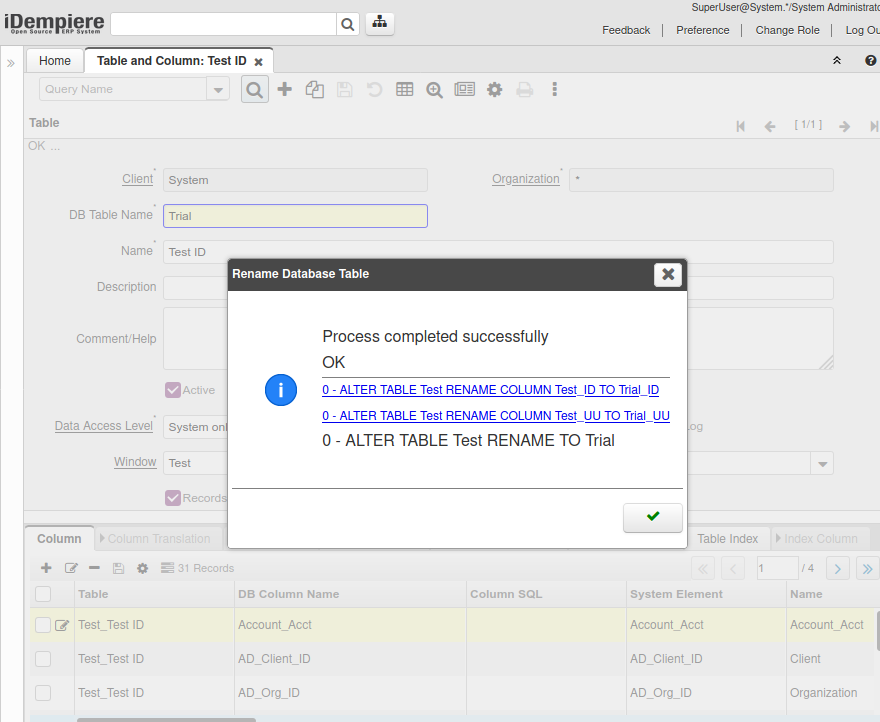
Task: Toggle the Active checkbox
Action: 173,390
